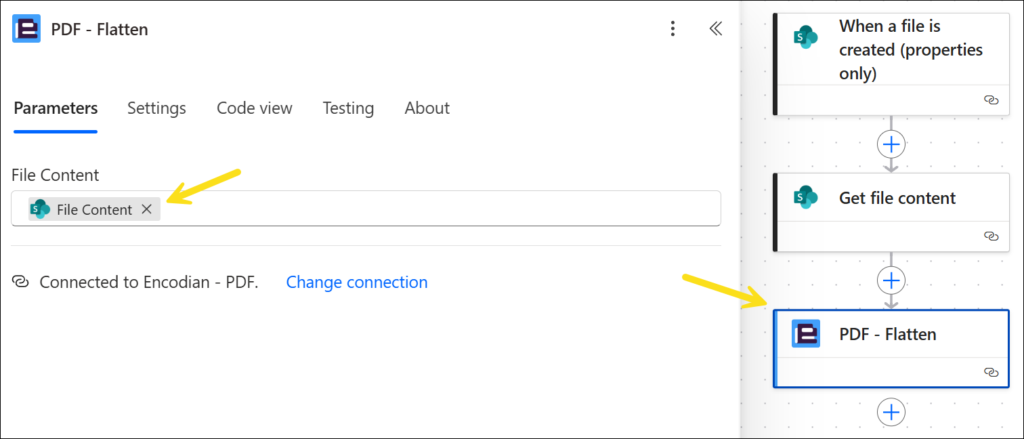The height and width of the screenshot is (439, 1024).
Task: Click connection icon on Get file content card
Action: pos(991,236)
